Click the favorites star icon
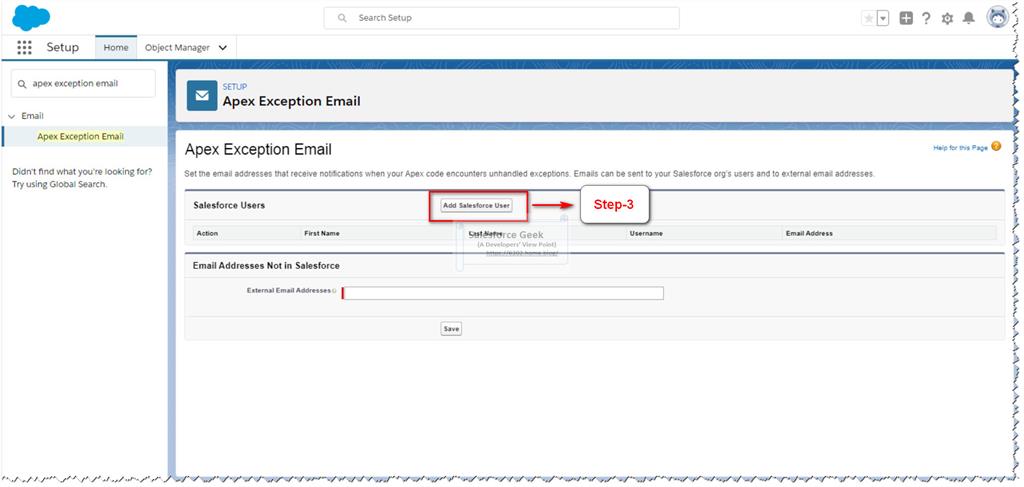 (869, 18)
